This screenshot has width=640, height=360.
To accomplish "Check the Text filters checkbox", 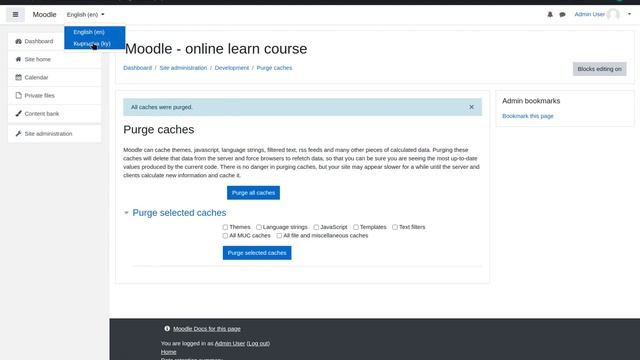I will tap(395, 227).
